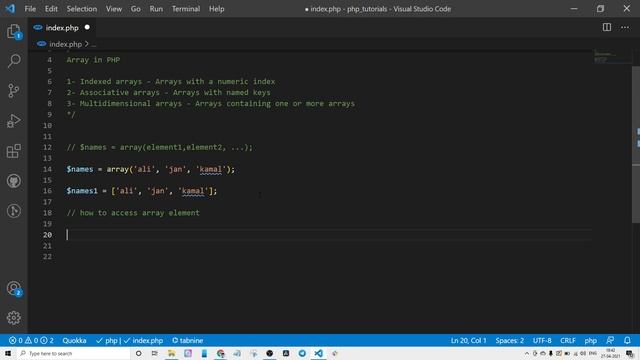Viewport: 640px width, 360px height.
Task: Change language mode via php status item
Action: [590, 340]
